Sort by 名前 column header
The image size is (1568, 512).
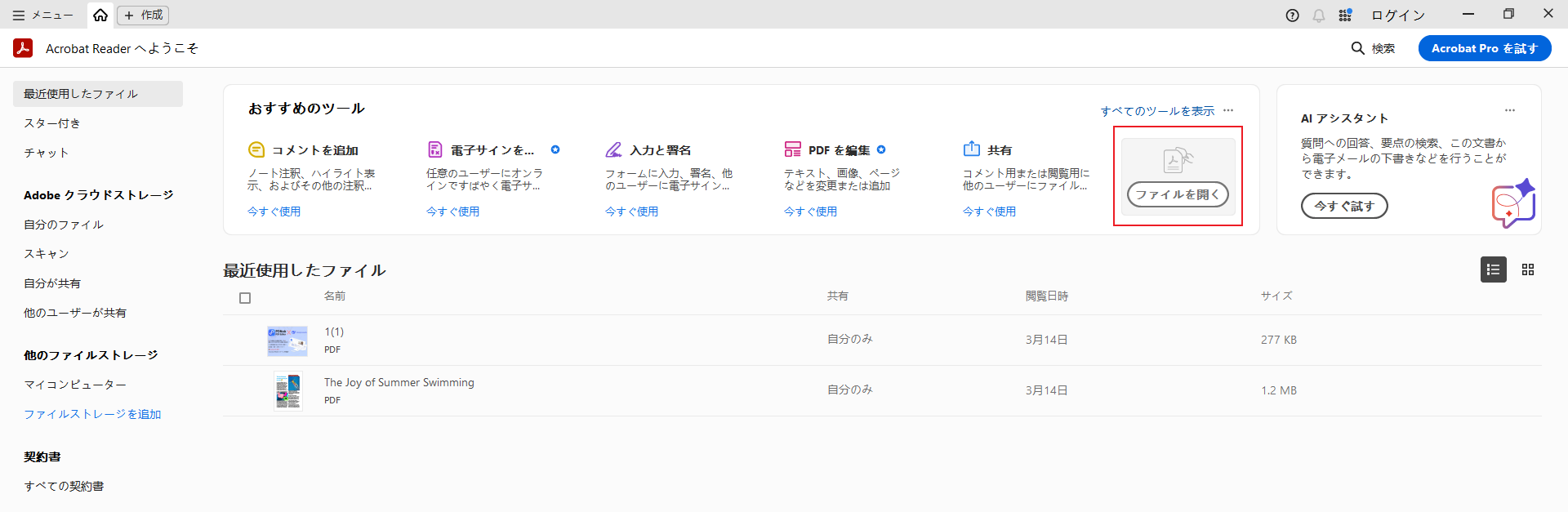tap(335, 296)
